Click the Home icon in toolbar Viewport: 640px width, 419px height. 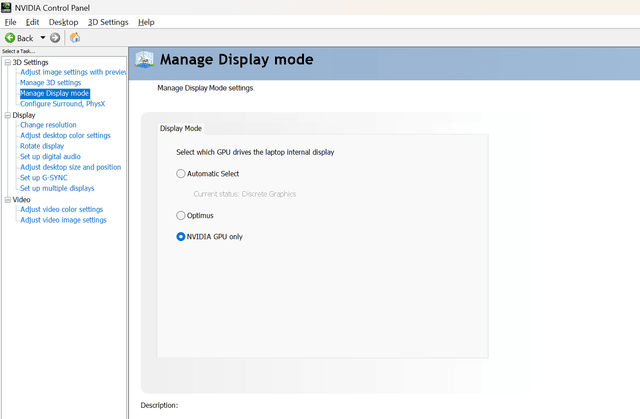(x=75, y=38)
